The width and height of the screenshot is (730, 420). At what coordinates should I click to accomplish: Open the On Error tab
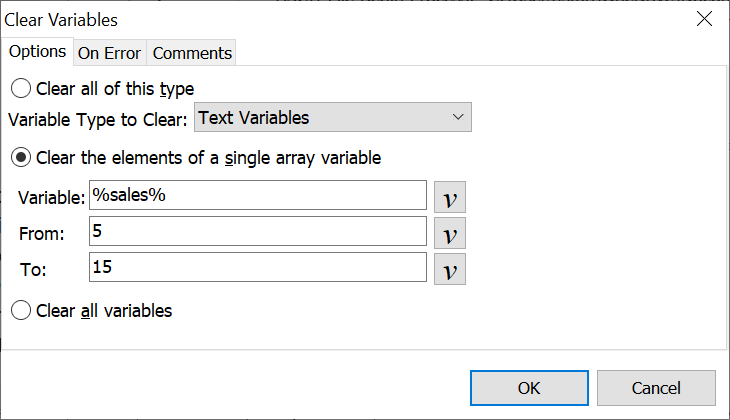pos(110,53)
